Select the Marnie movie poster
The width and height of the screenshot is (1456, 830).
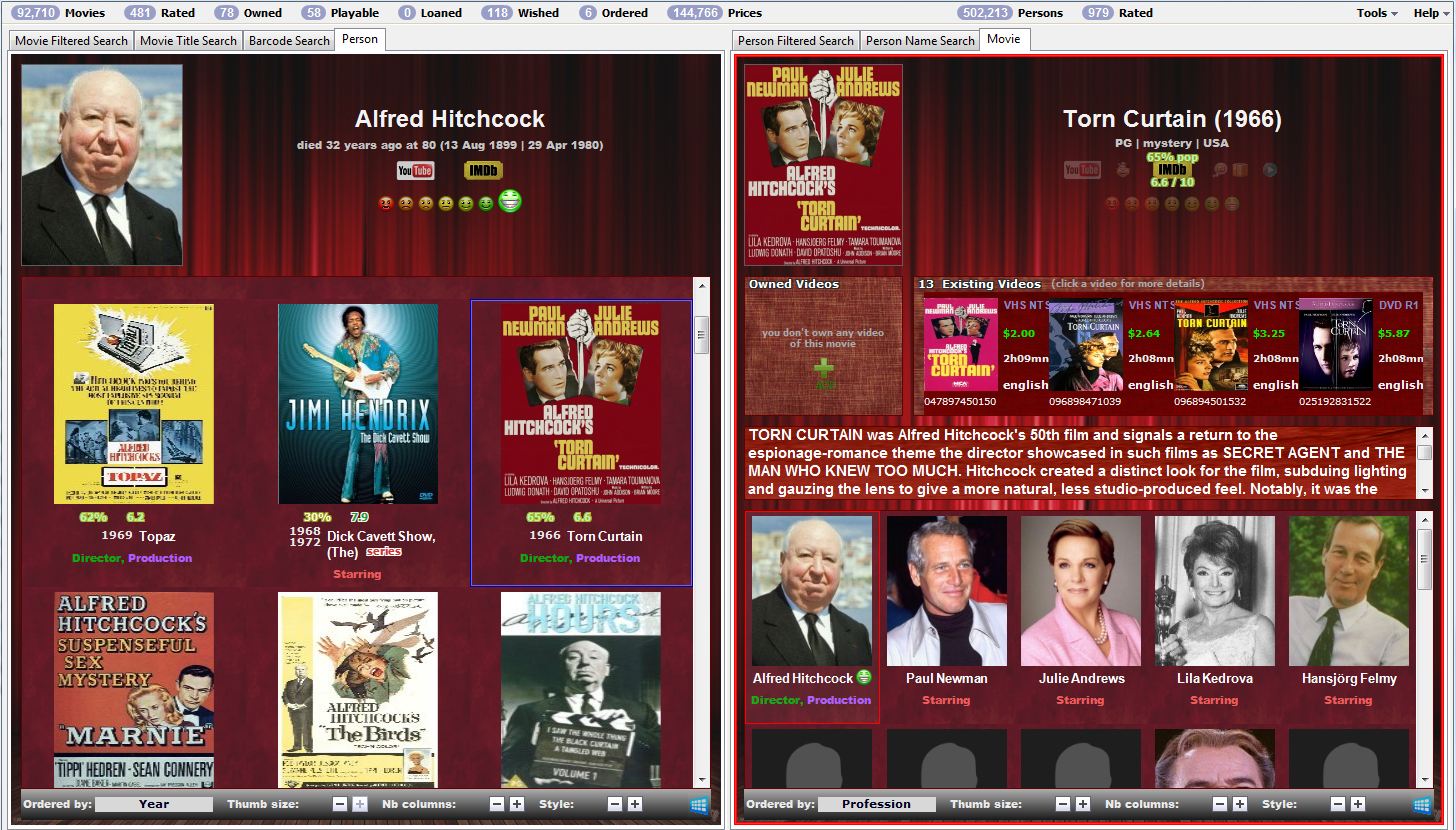133,690
